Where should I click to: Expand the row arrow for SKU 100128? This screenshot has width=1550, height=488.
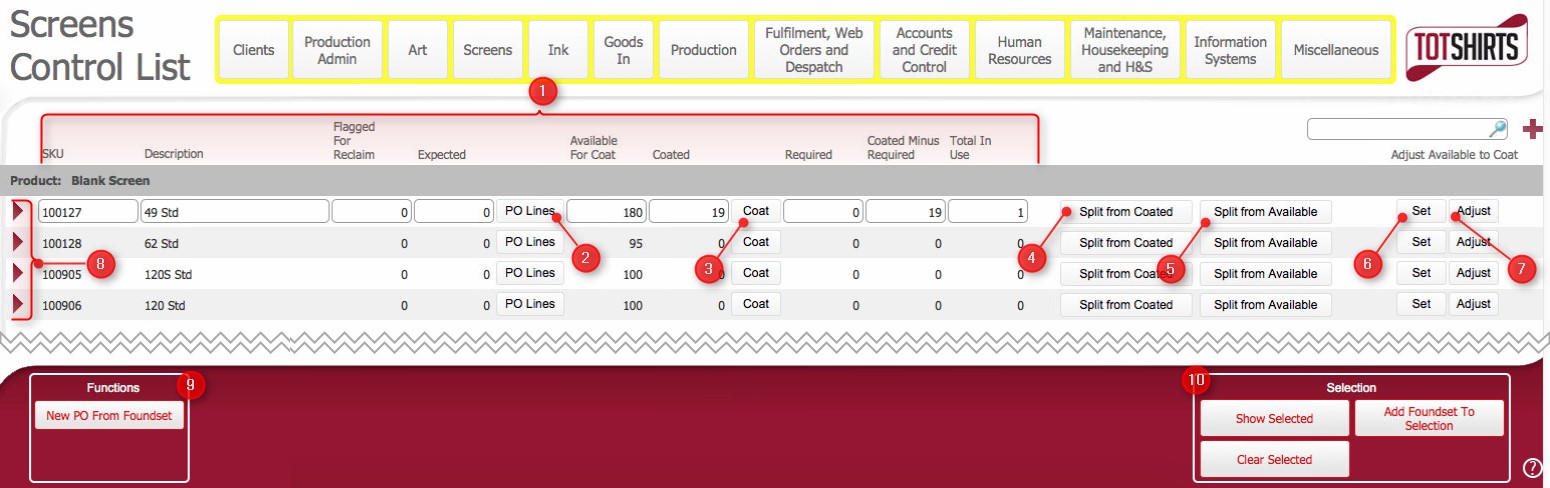(x=20, y=242)
